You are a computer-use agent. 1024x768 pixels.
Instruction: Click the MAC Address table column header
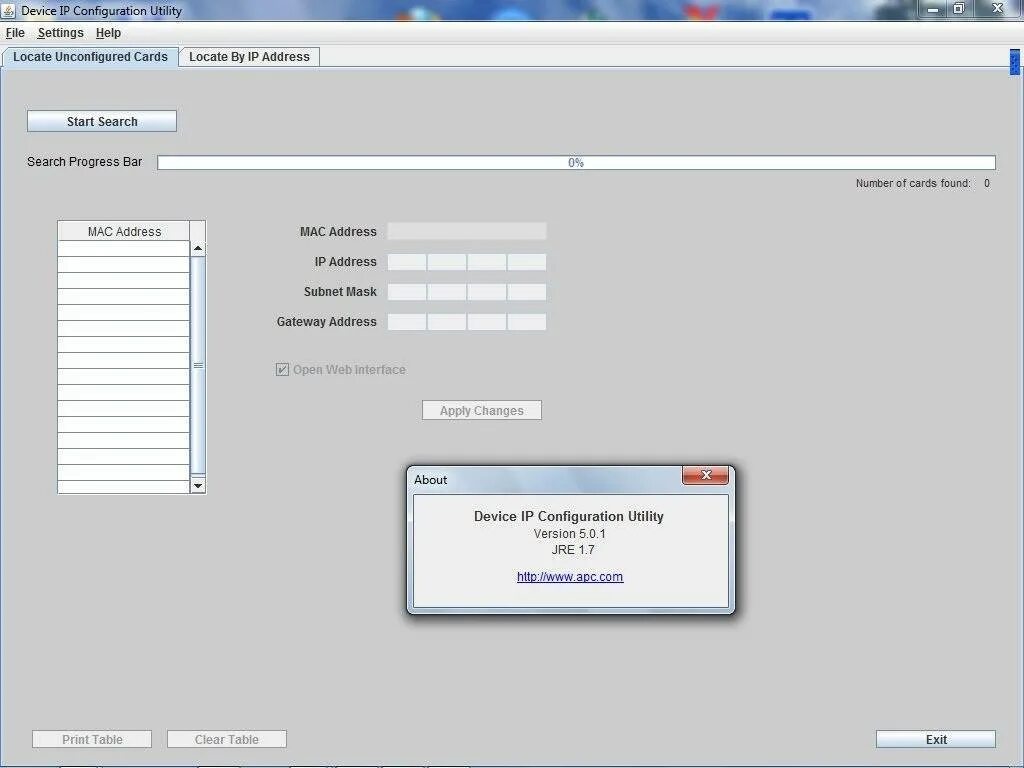pos(124,231)
